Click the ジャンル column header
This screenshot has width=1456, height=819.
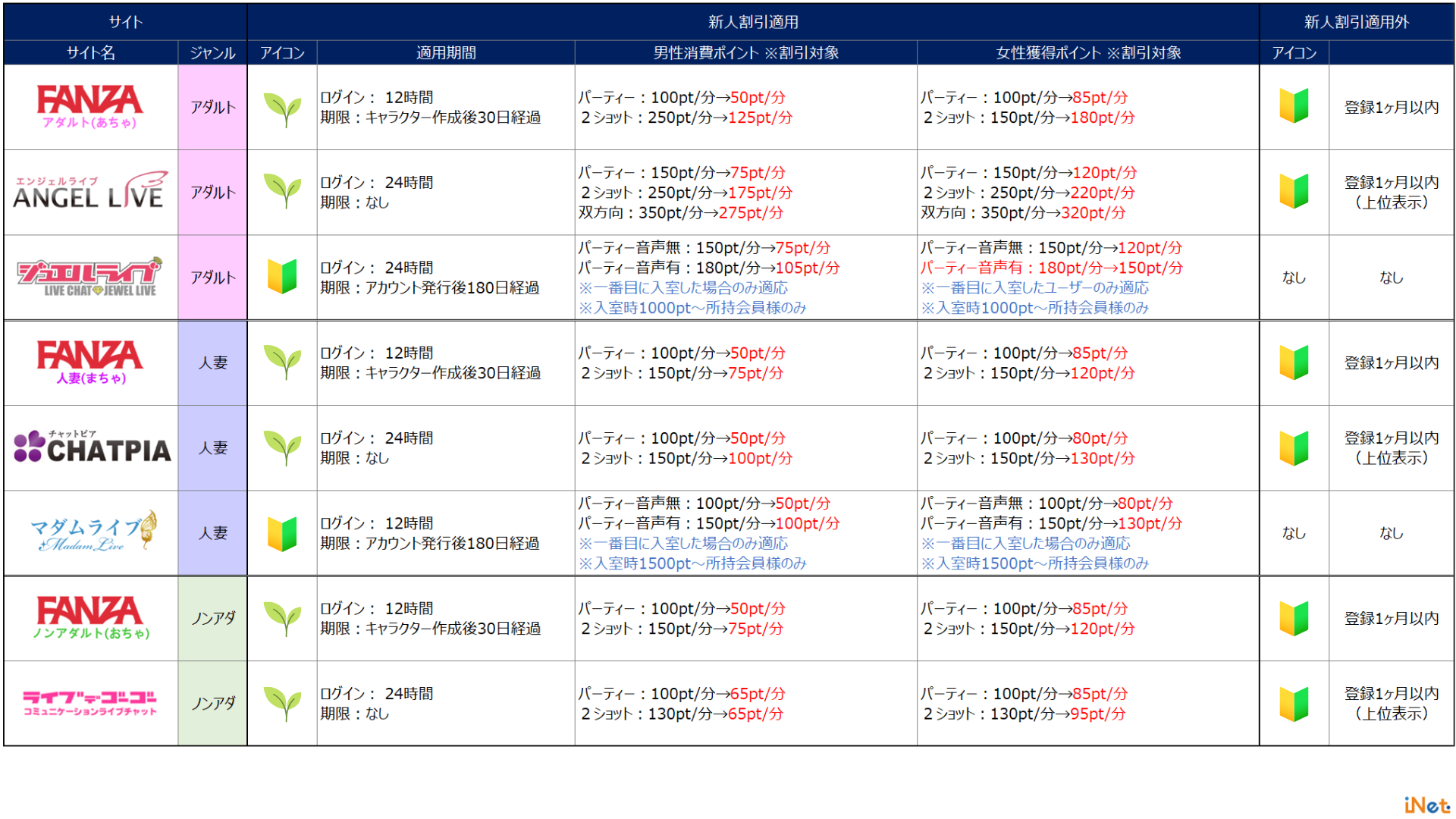(212, 52)
